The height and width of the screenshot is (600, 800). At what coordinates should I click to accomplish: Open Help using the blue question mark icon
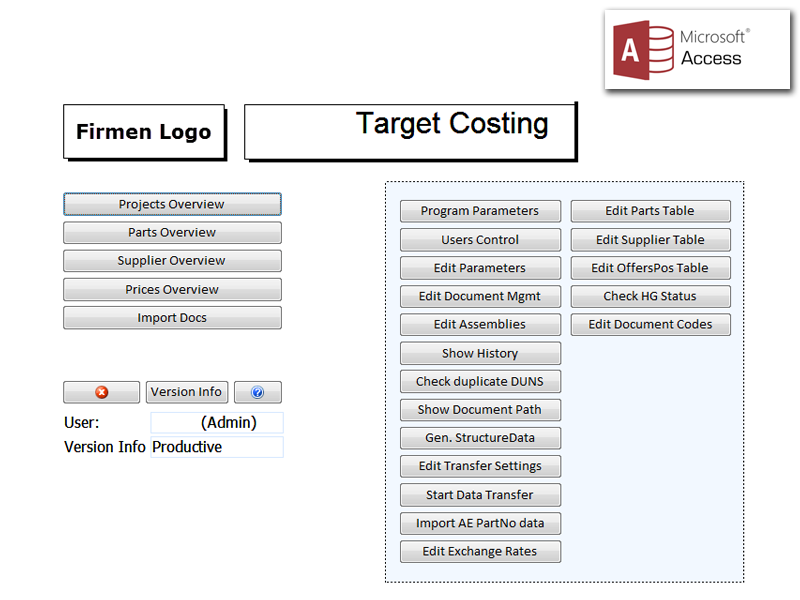click(x=257, y=392)
